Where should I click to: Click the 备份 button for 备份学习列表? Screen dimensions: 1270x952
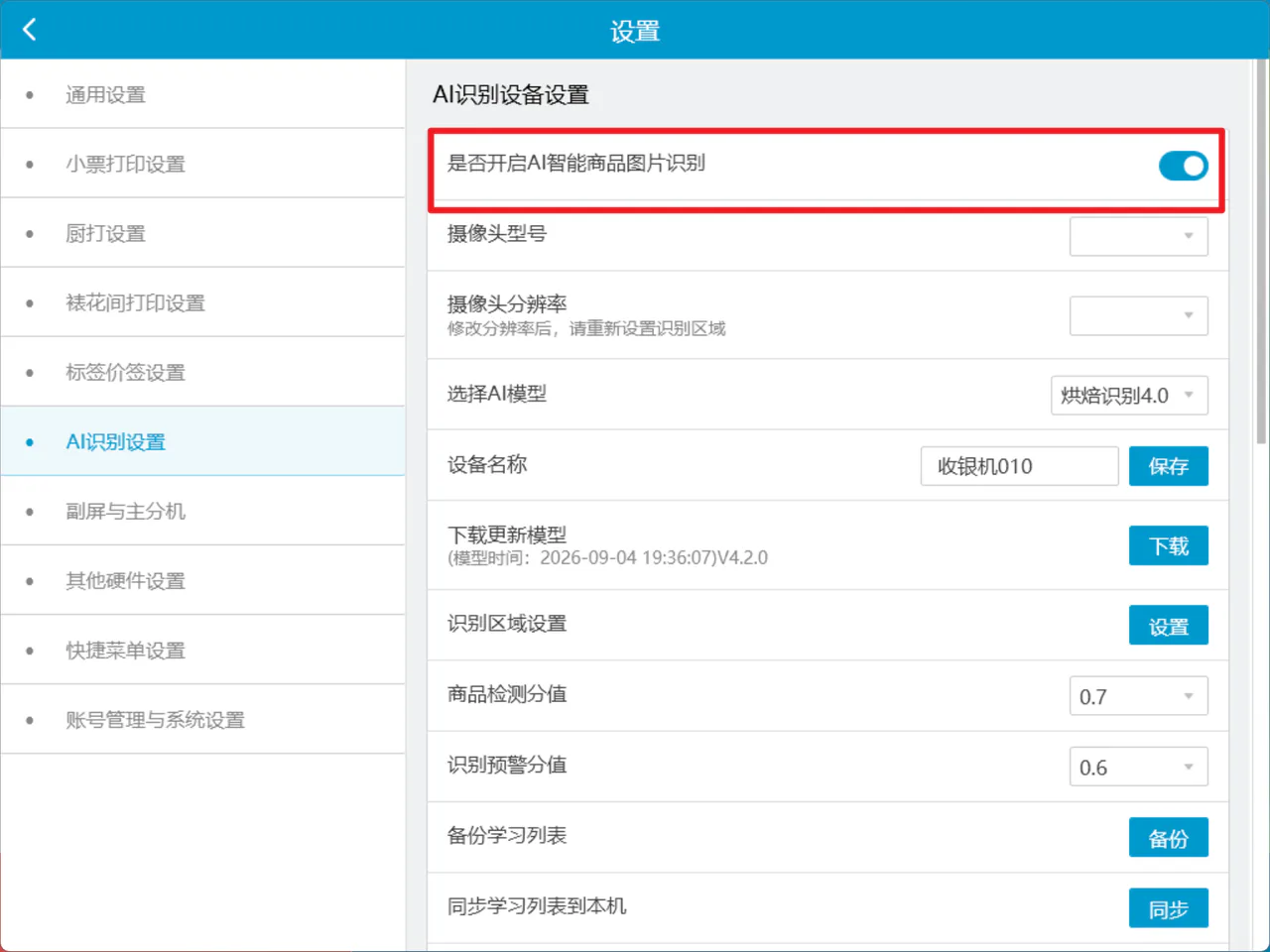point(1168,838)
